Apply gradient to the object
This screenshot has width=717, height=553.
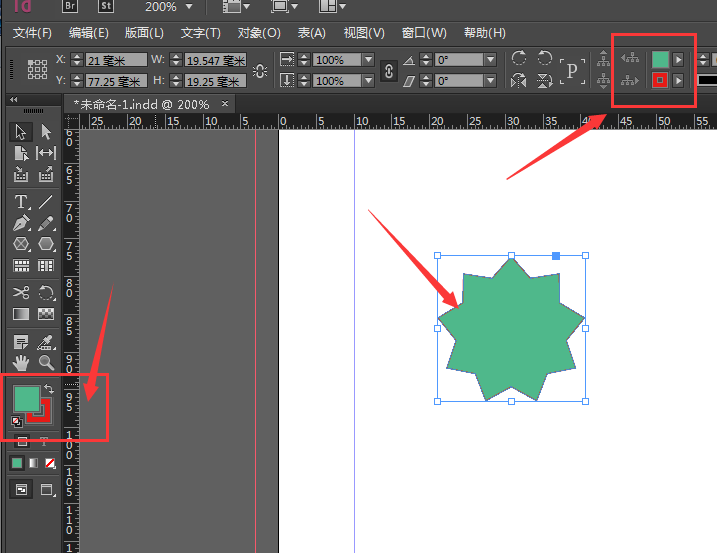[33, 463]
